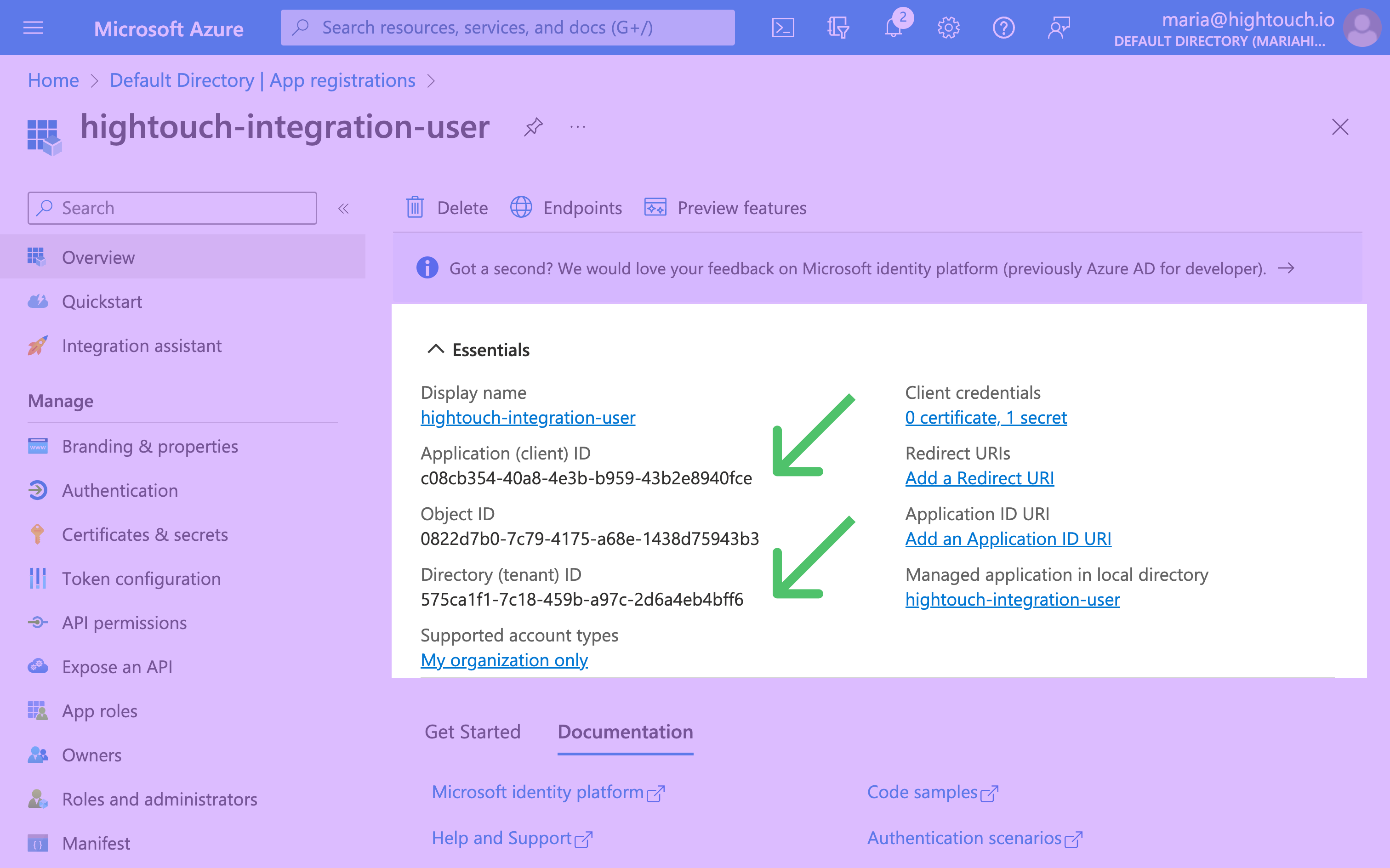1390x868 pixels.
Task: Select the Directory (tenant) ID value 575ca1f1-7c18-459b-a97c-2d6a4eb4bff6
Action: pos(581,599)
